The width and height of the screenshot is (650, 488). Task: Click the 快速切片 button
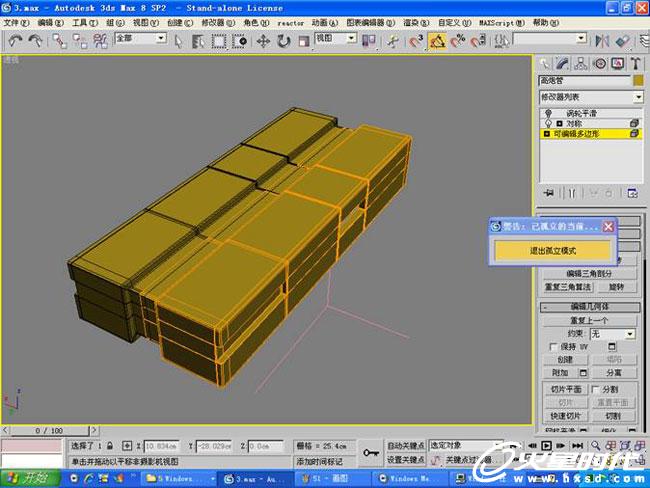(565, 416)
